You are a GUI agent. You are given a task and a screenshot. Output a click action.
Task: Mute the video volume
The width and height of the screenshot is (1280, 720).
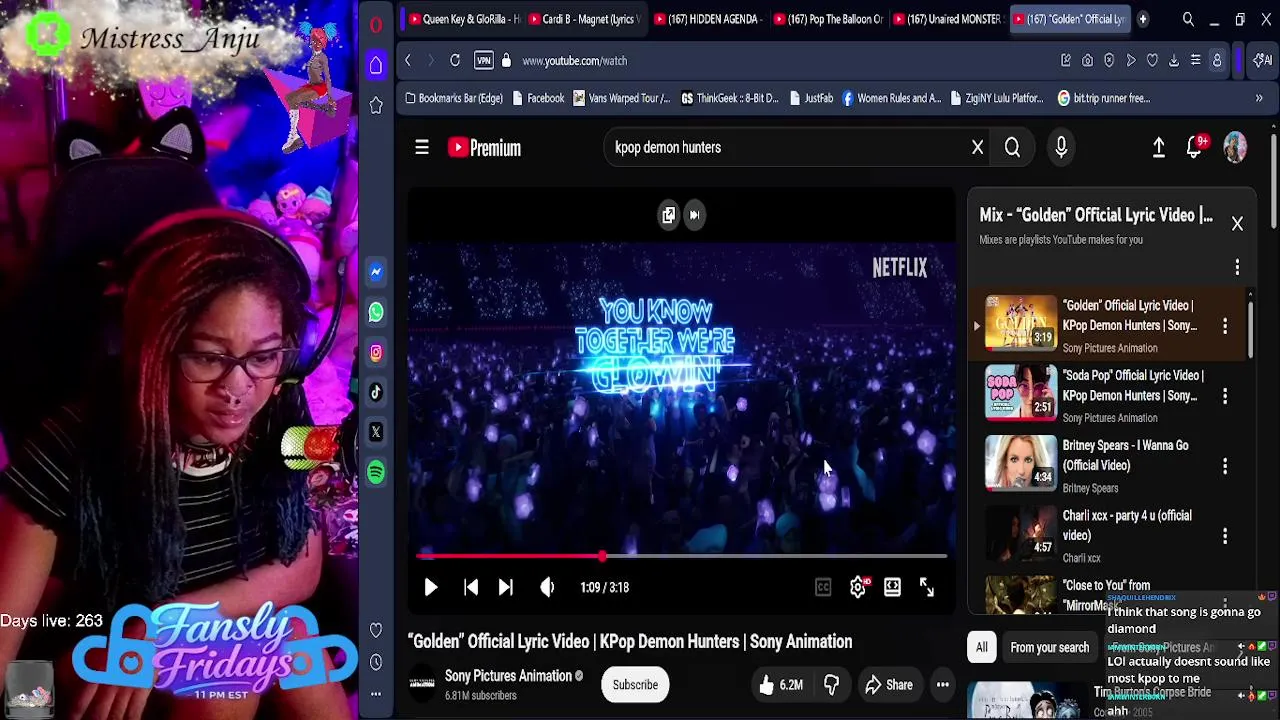[547, 588]
